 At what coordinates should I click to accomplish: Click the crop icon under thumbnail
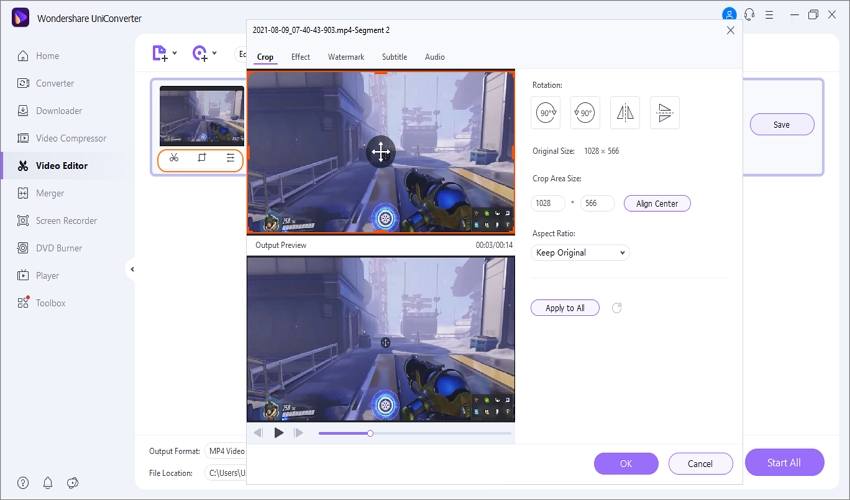(x=202, y=158)
